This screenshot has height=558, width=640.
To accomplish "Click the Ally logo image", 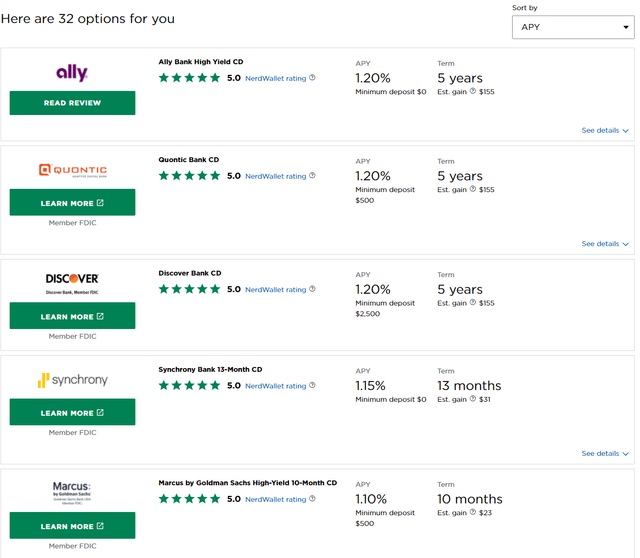I will [72, 73].
